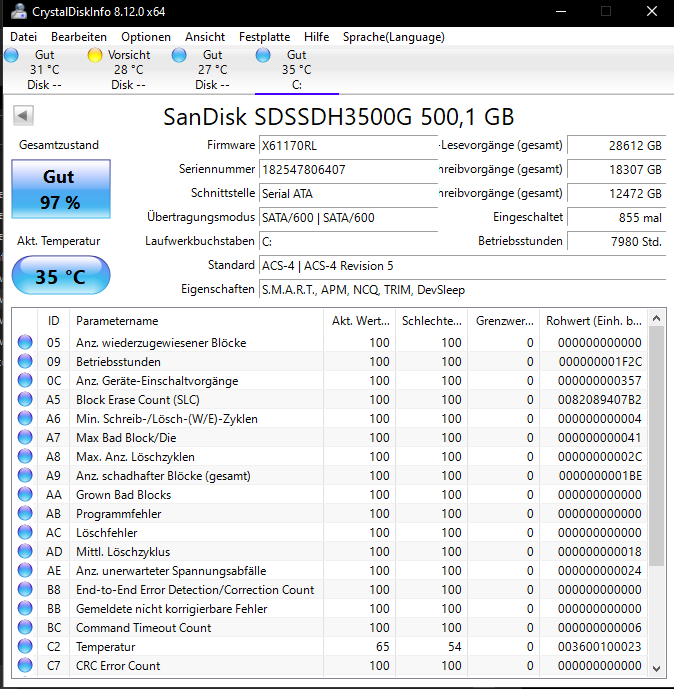Select the Anz. Geräte-Einschaltvorgänge row
Screen dimensions: 674x689
(x=330, y=381)
